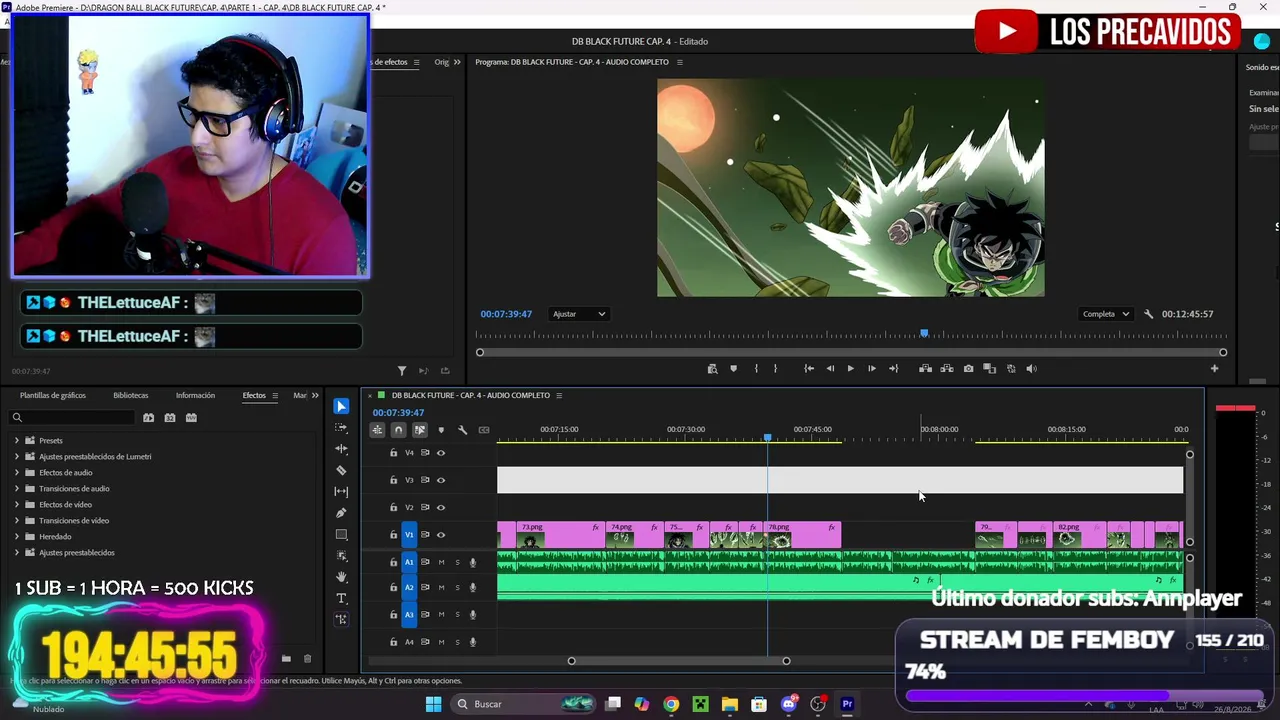1280x720 pixels.
Task: Hide track V3 with eye icon
Action: tap(441, 480)
